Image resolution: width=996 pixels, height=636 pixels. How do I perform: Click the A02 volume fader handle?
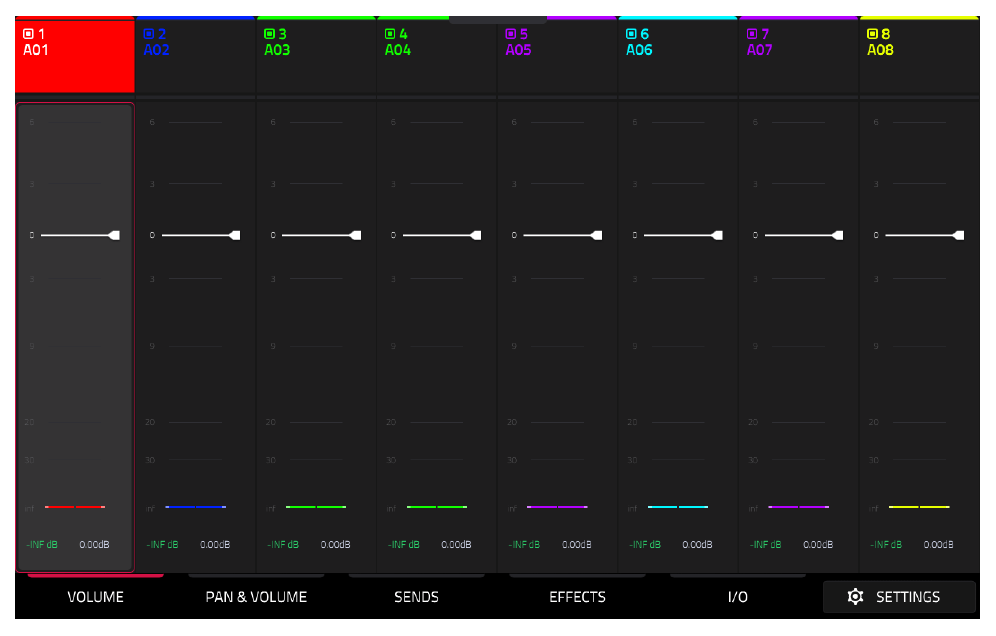click(x=234, y=236)
